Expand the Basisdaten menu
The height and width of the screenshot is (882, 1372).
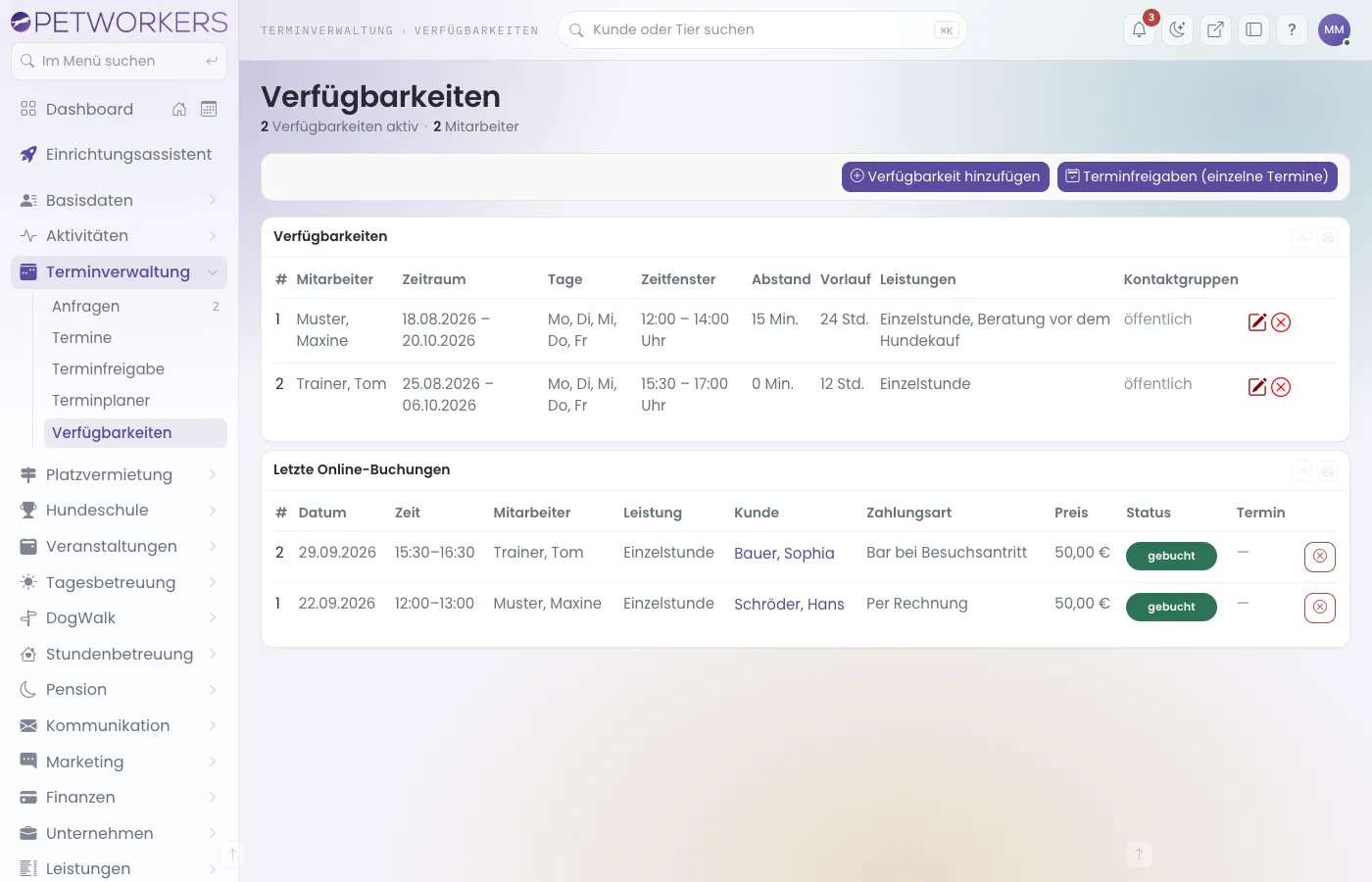[x=119, y=200]
